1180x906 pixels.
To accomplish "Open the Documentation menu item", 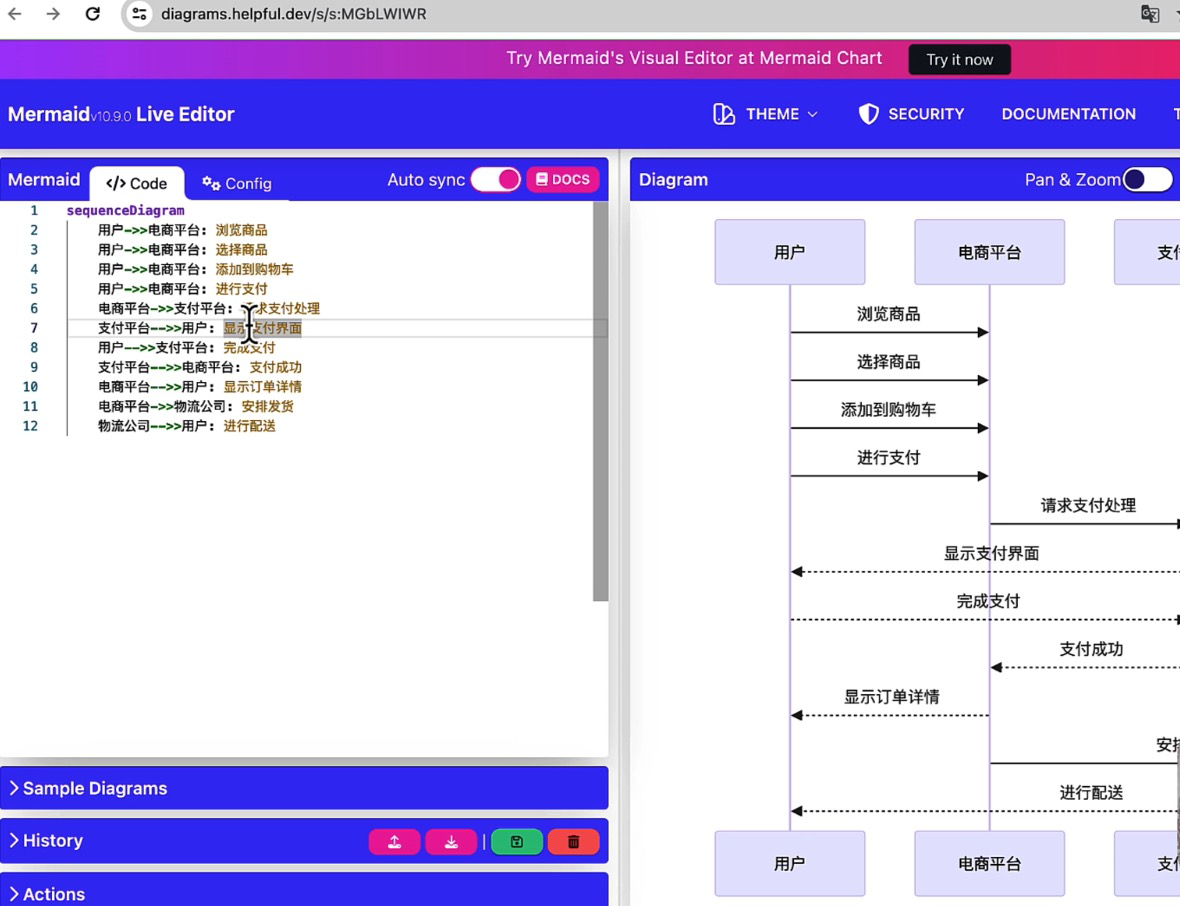I will click(x=1068, y=114).
